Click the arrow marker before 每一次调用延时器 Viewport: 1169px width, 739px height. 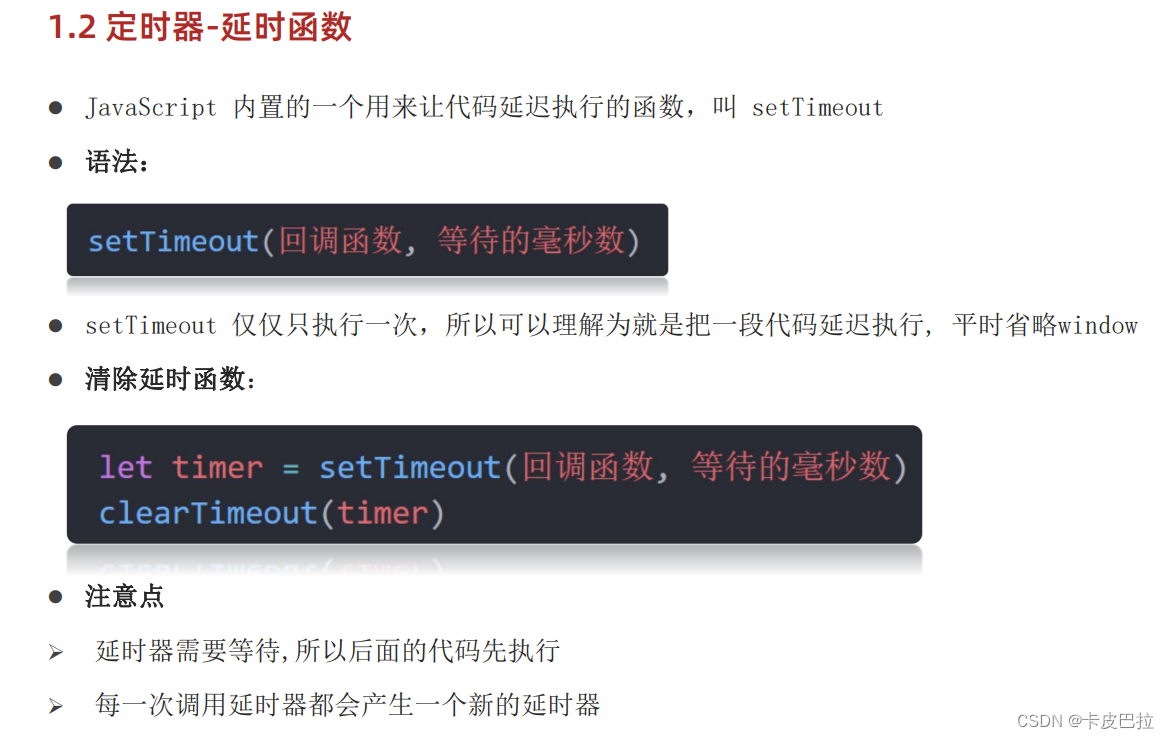click(56, 706)
